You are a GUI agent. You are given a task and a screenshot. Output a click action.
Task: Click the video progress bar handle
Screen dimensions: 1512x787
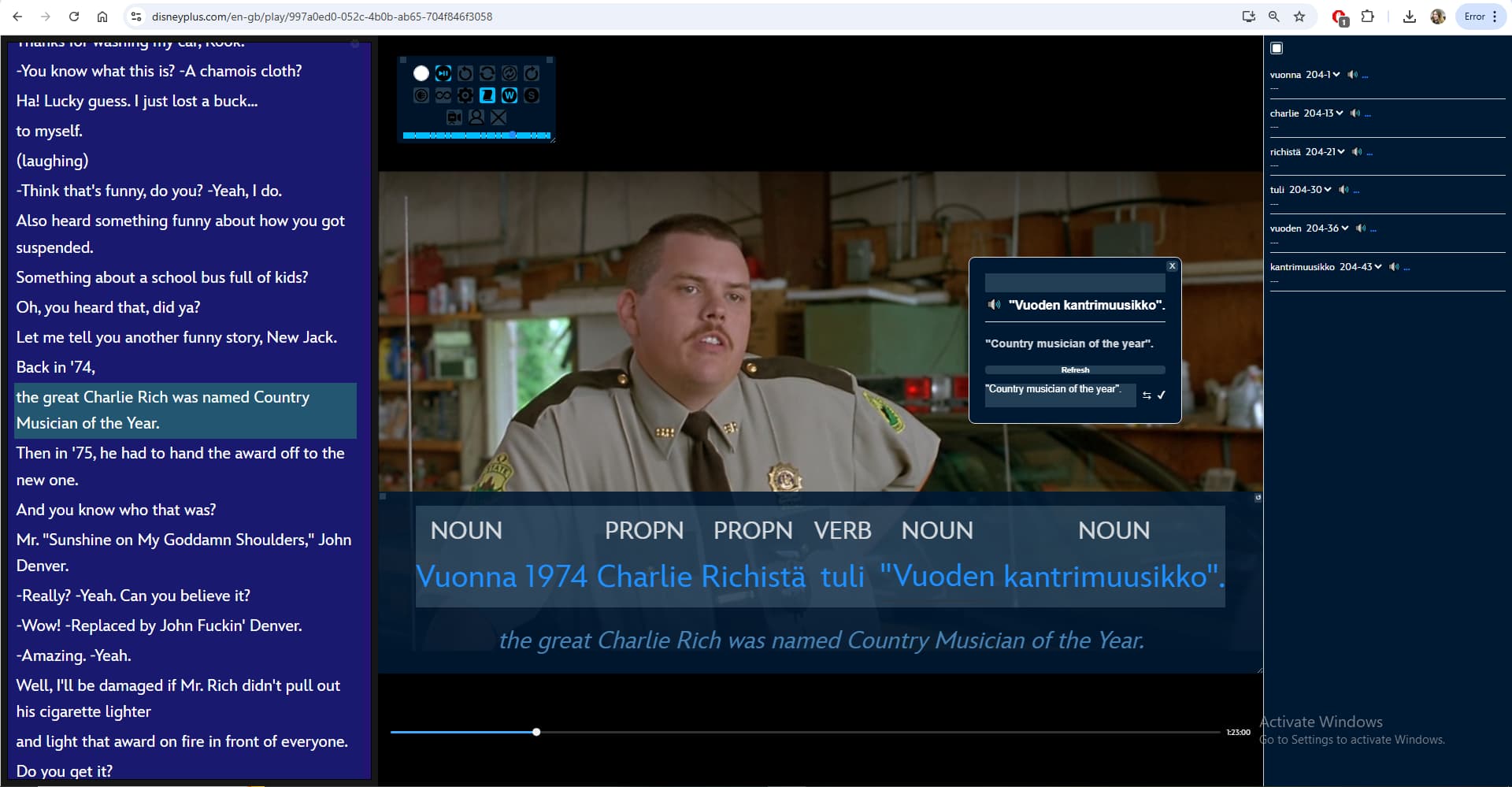(536, 732)
